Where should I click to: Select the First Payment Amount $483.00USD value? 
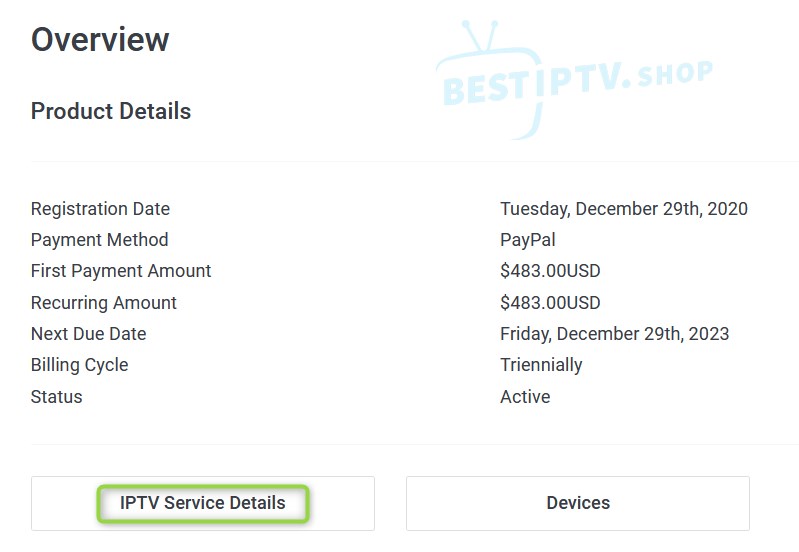pos(550,271)
